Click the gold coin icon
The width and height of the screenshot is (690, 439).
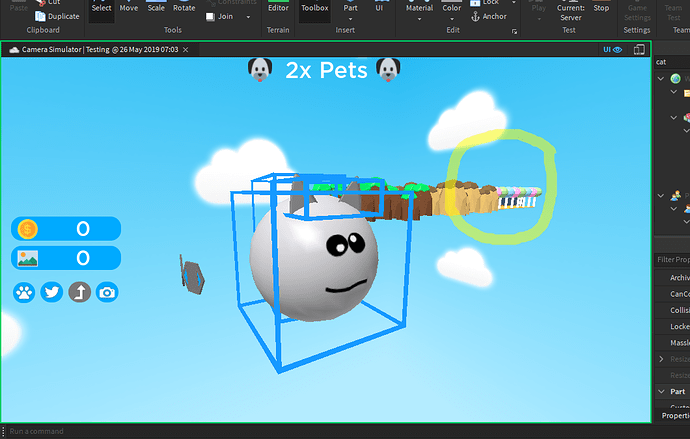click(x=27, y=229)
